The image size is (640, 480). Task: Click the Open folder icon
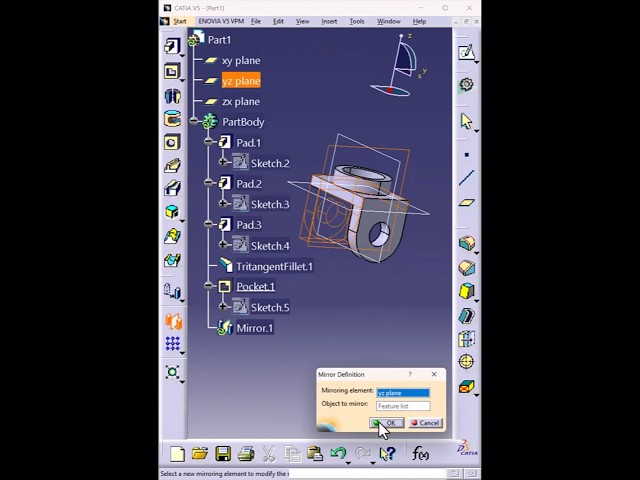200,453
